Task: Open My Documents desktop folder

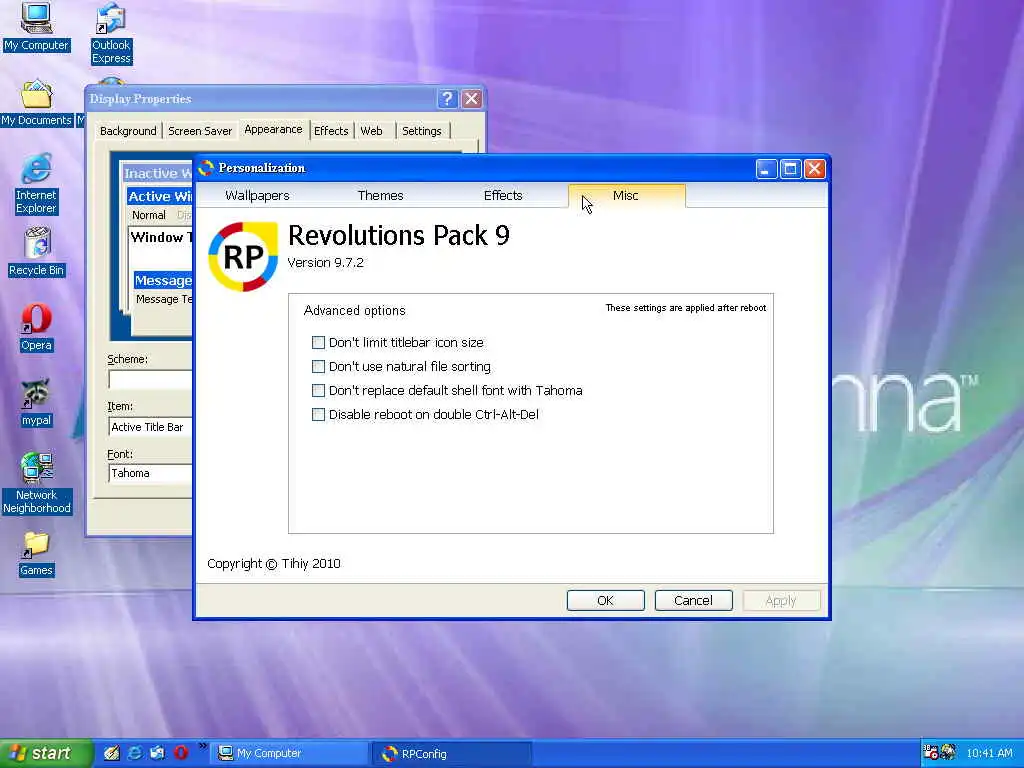Action: pos(36,103)
